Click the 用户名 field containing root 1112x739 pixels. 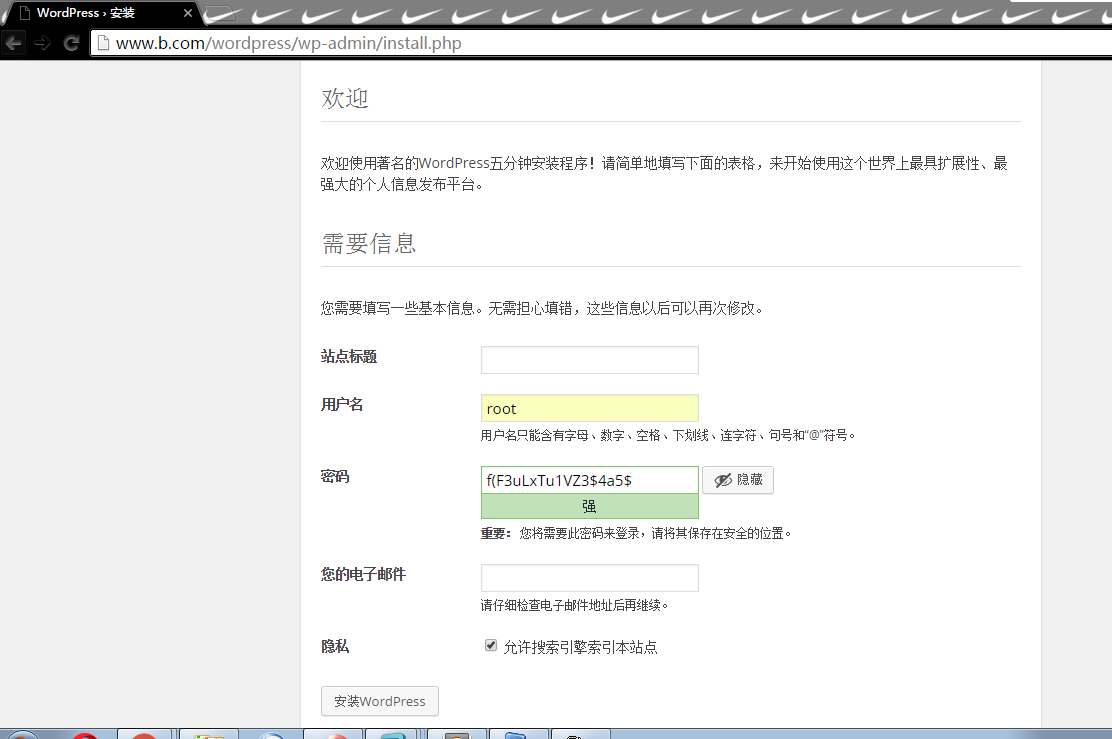589,408
